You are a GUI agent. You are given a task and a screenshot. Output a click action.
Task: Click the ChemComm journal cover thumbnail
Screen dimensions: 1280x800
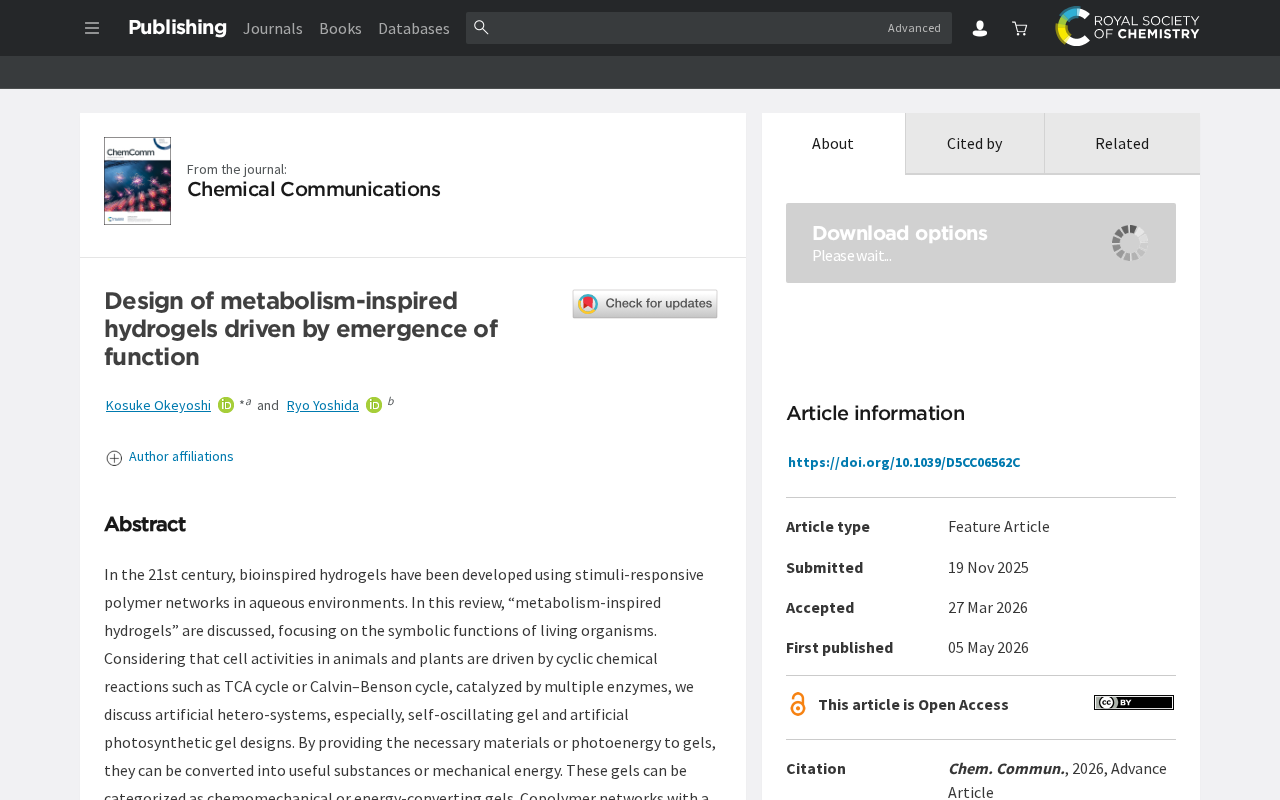tap(137, 181)
